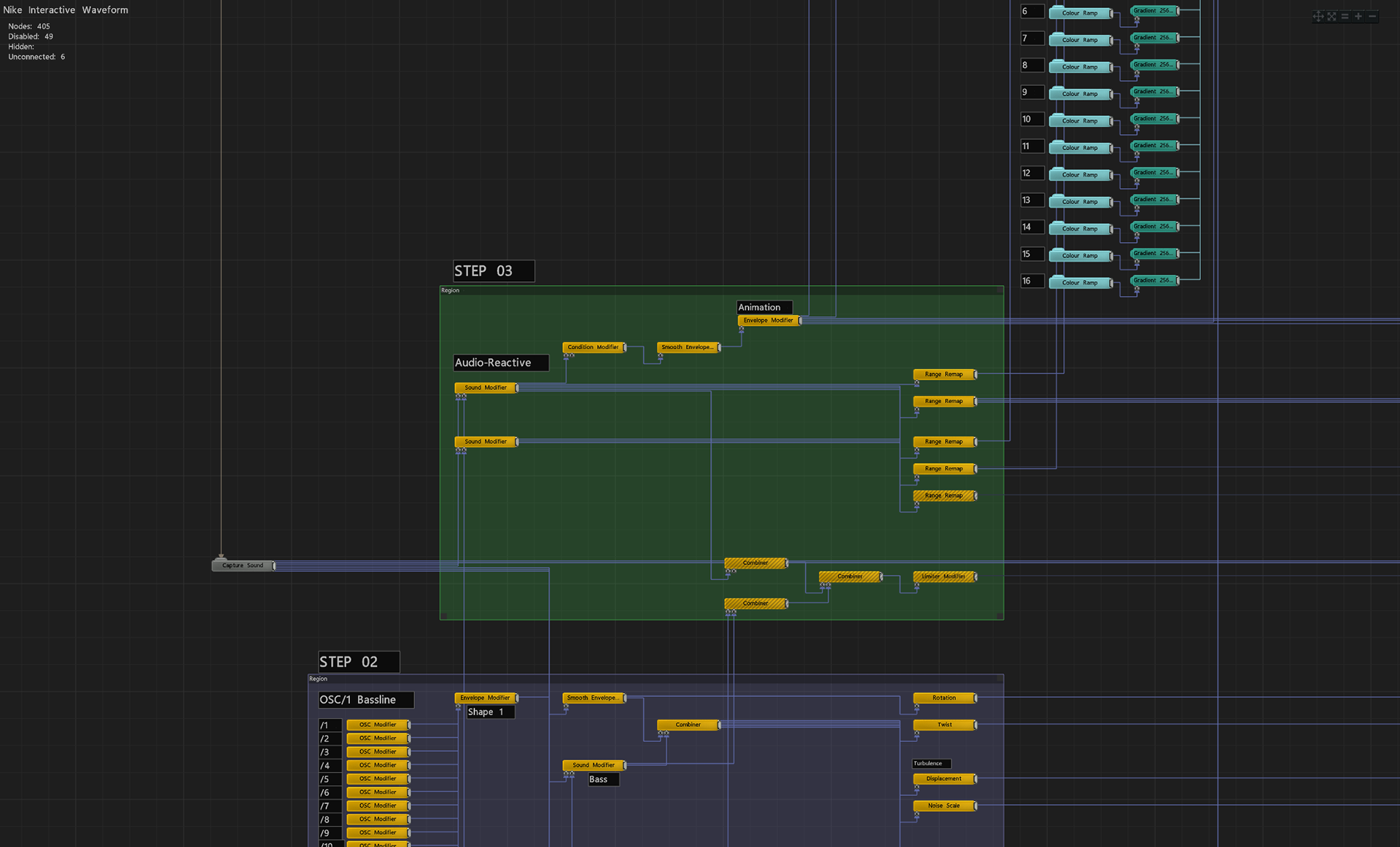Click the reset zoom equals icon

point(1345,16)
